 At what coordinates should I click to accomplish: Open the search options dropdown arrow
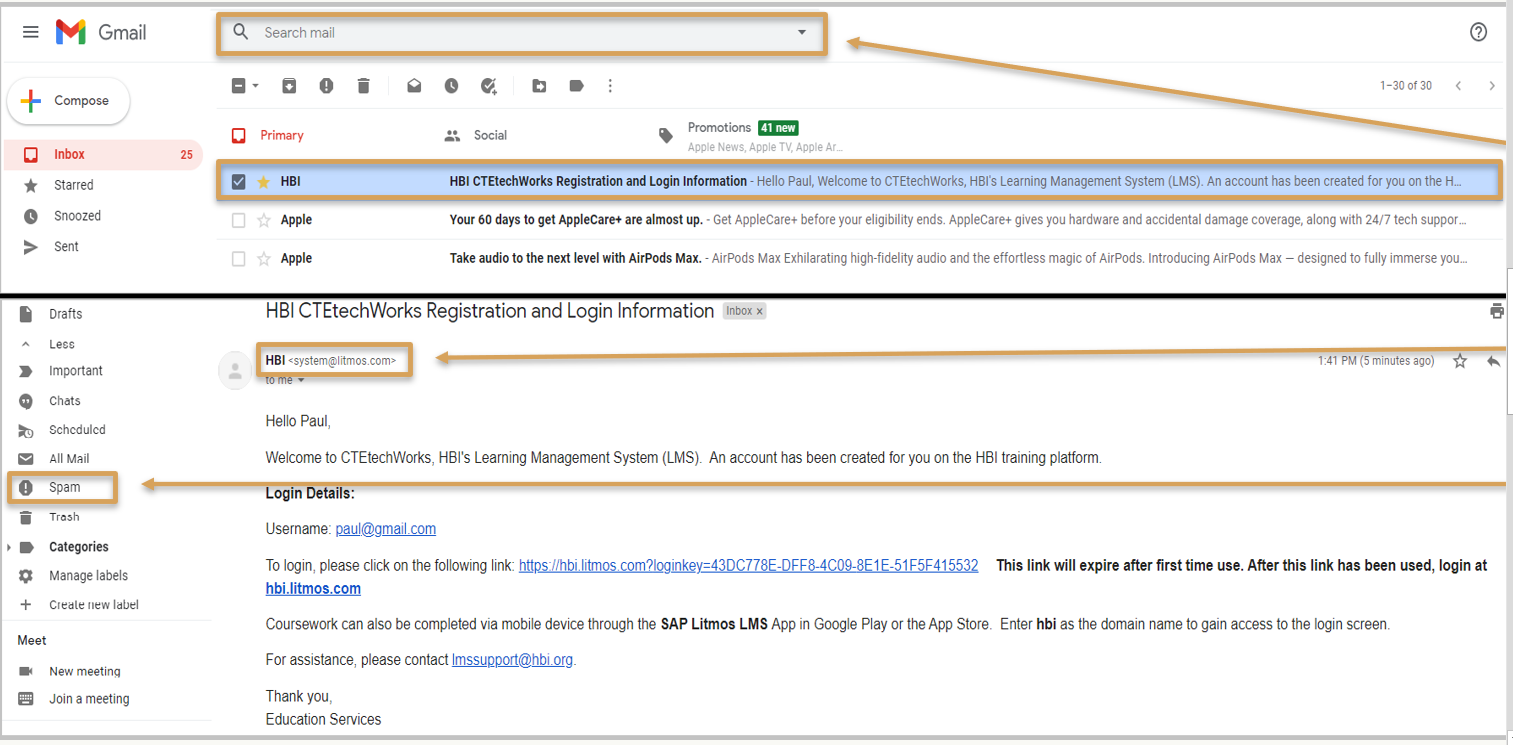(x=801, y=32)
